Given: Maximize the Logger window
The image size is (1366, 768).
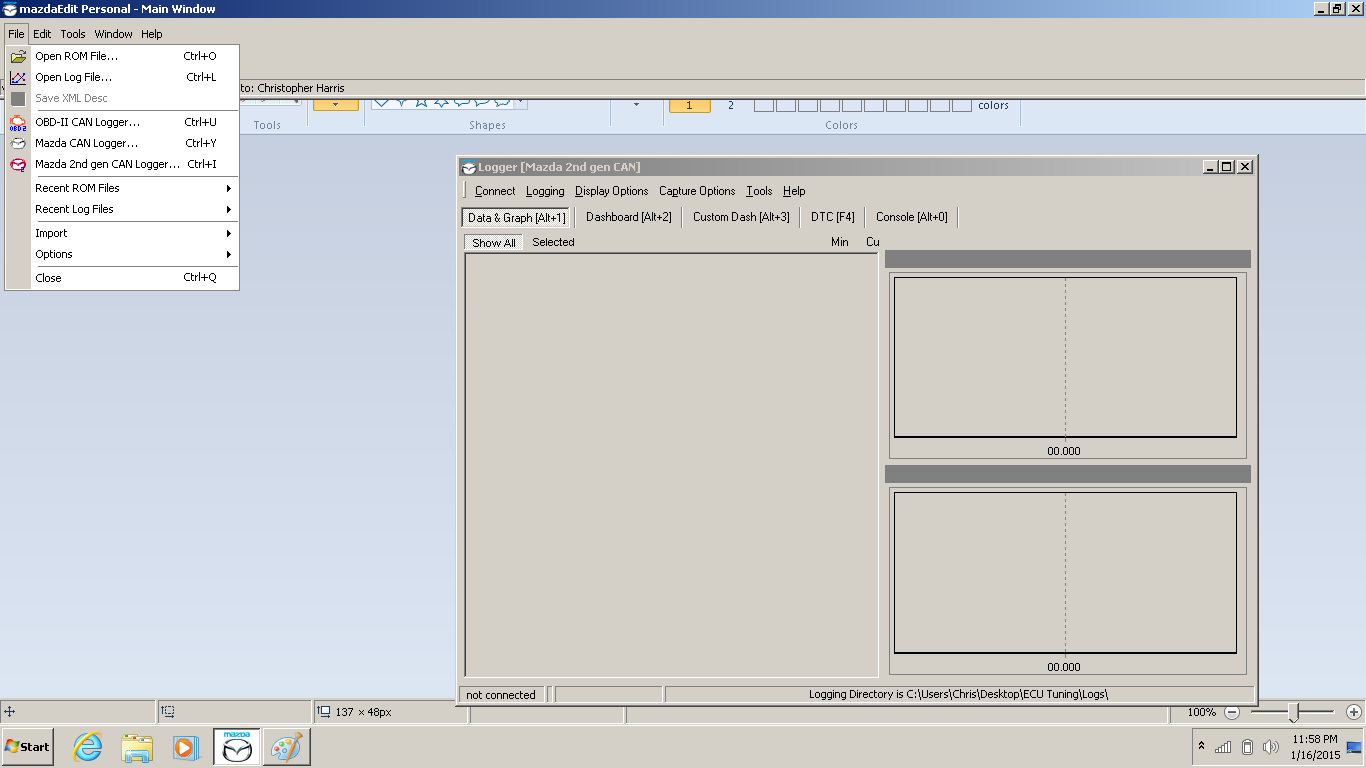Looking at the screenshot, I should (x=1227, y=167).
